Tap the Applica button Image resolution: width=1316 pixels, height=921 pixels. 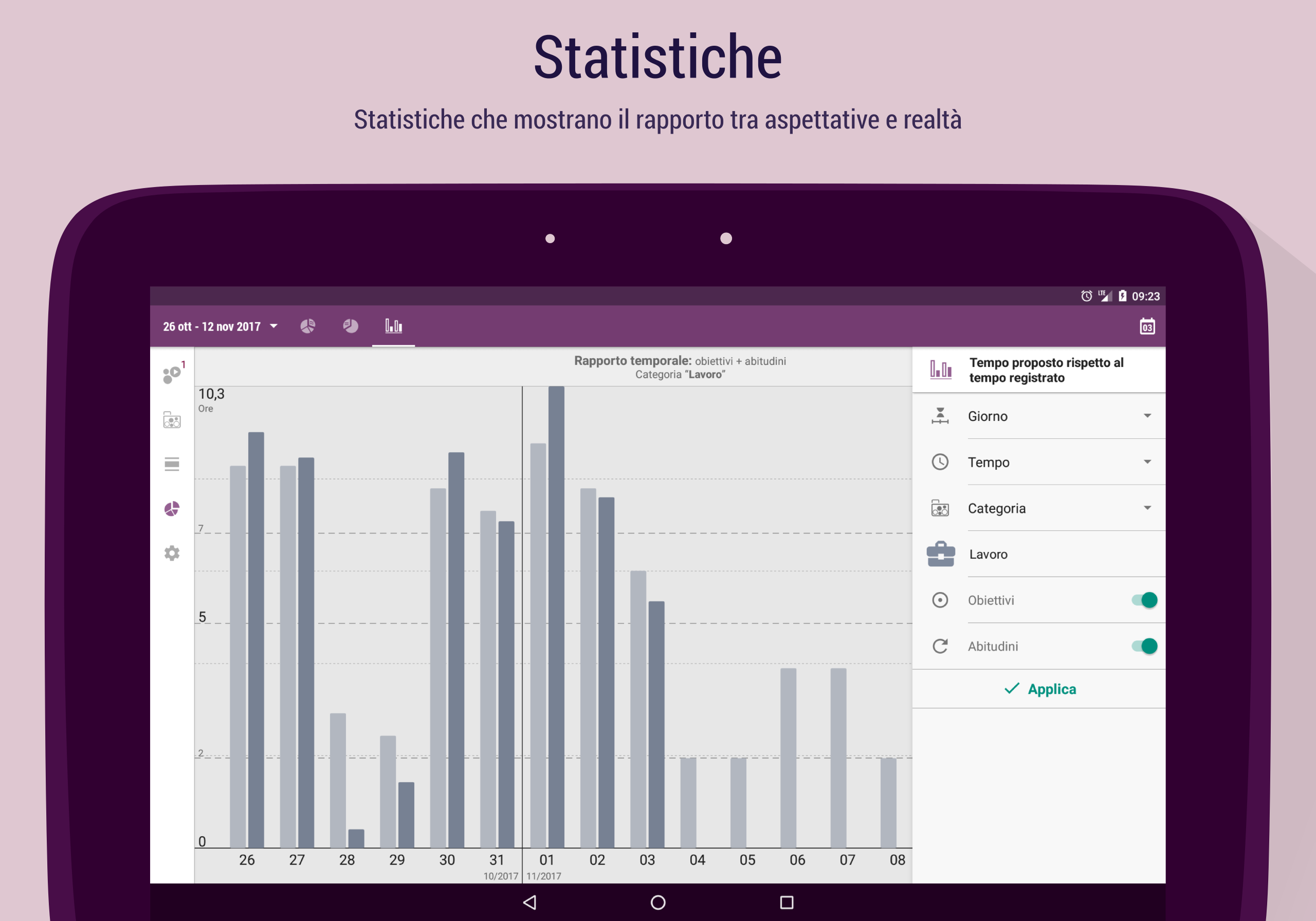coord(1040,689)
